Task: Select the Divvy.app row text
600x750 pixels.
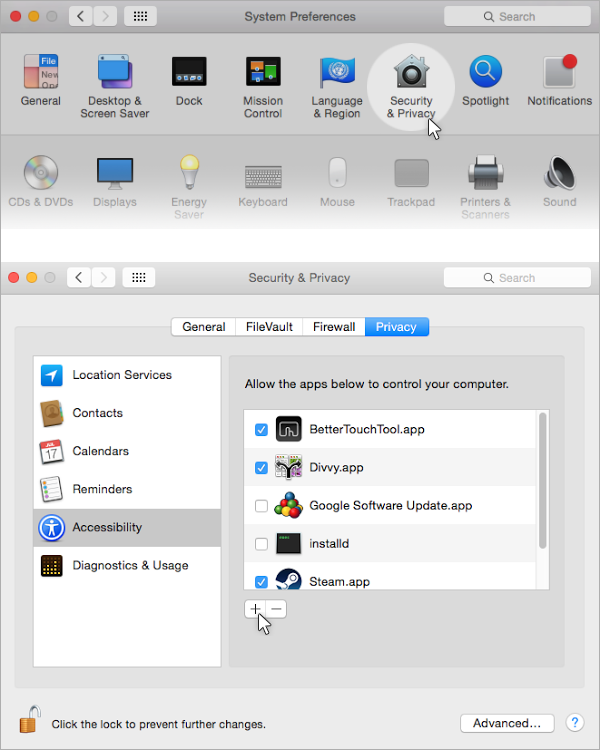Action: [336, 467]
